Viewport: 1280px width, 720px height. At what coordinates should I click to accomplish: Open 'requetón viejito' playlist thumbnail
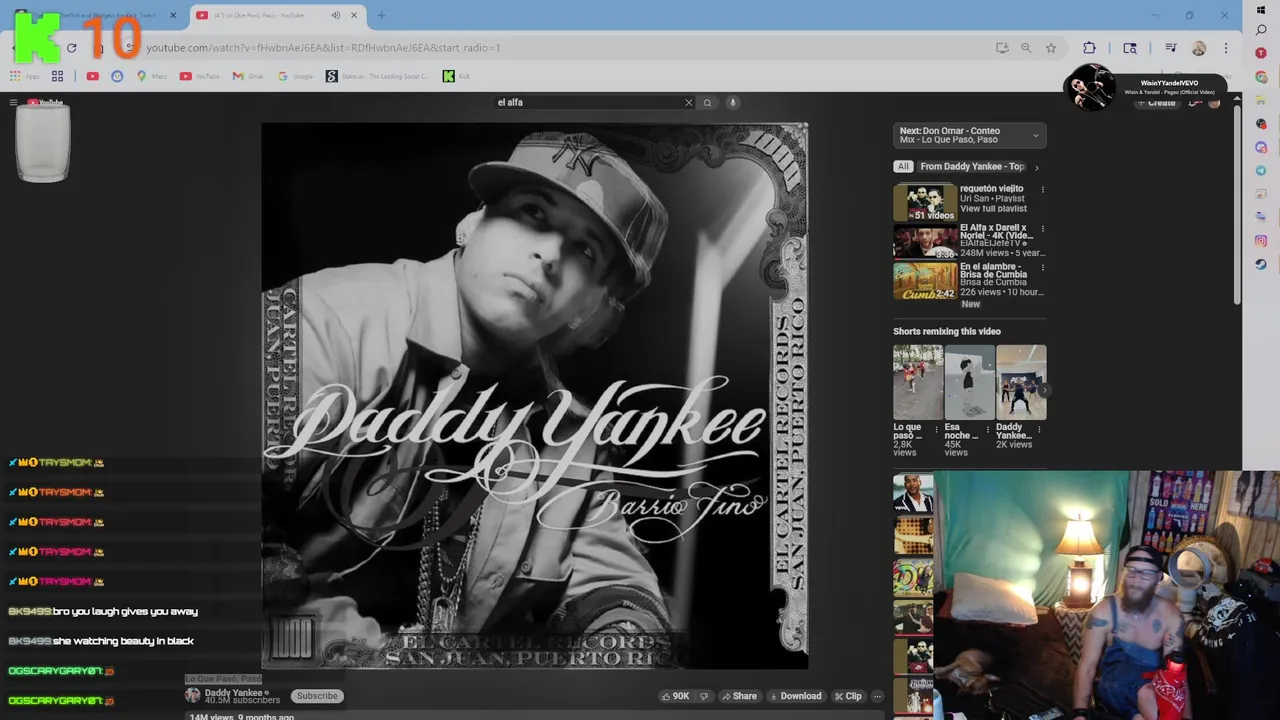[925, 203]
